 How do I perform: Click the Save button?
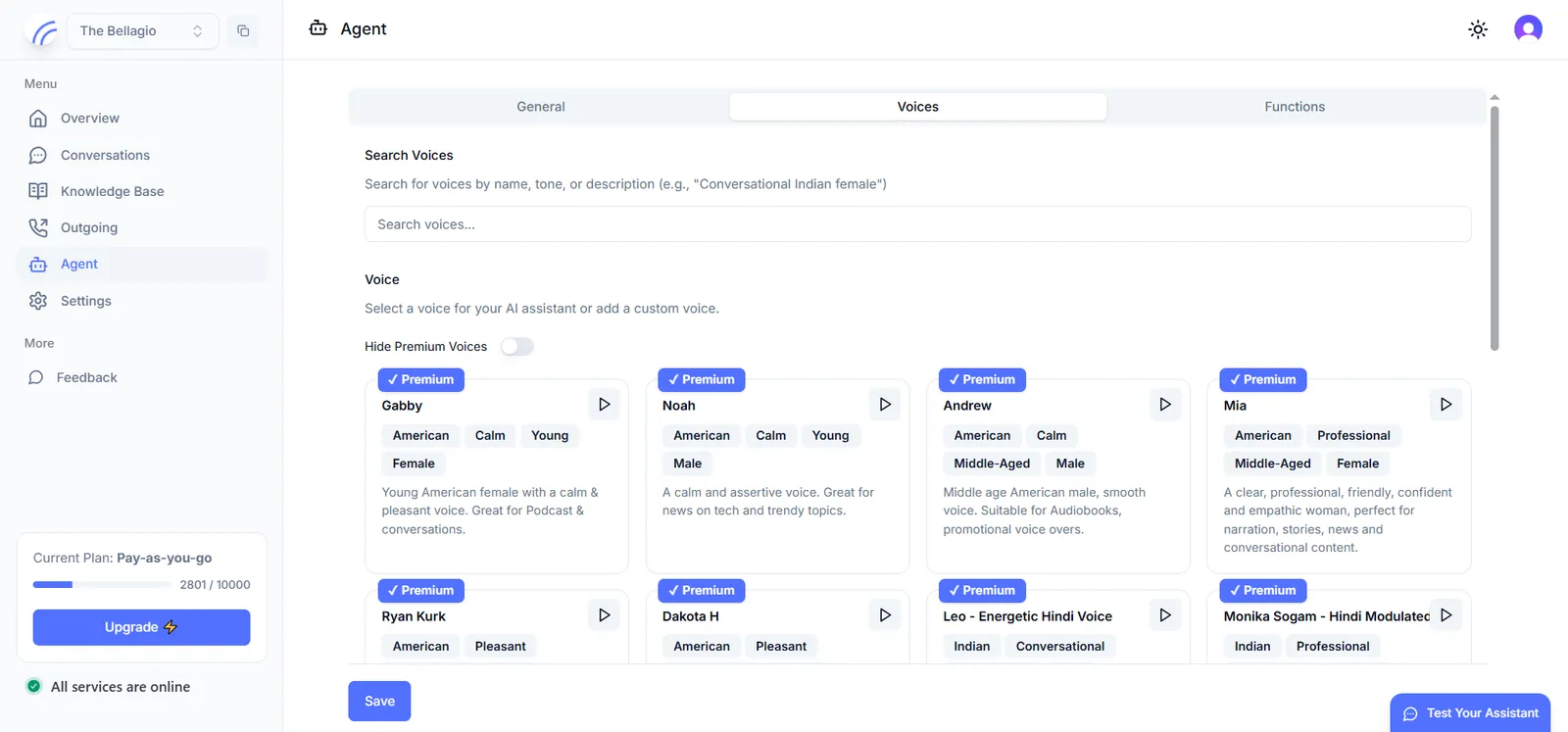(379, 702)
